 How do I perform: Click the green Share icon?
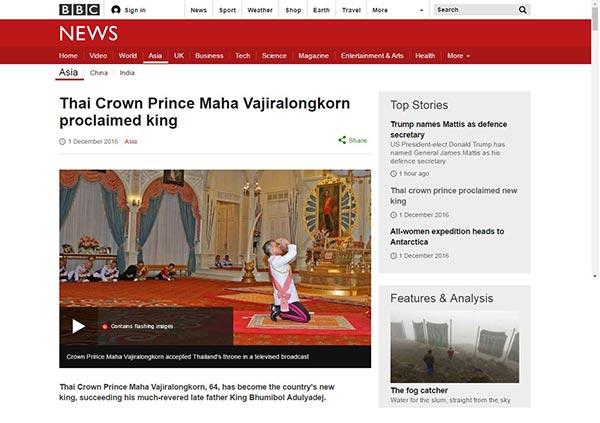342,140
